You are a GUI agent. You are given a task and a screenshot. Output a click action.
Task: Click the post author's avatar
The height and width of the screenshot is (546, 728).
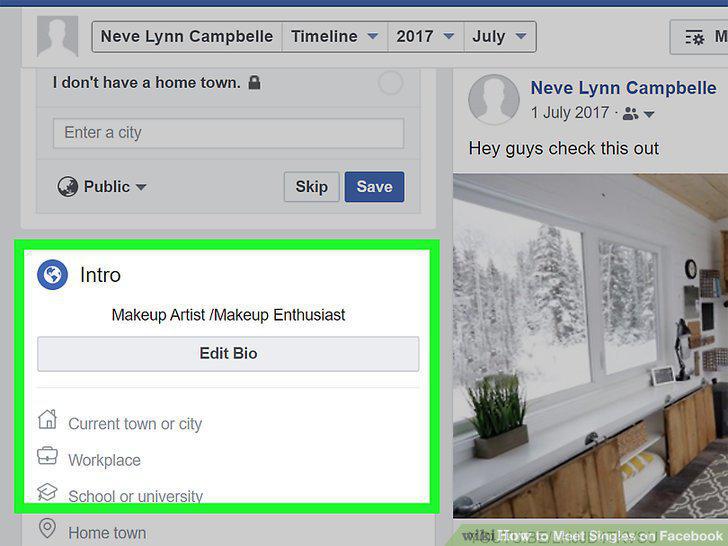tap(494, 100)
